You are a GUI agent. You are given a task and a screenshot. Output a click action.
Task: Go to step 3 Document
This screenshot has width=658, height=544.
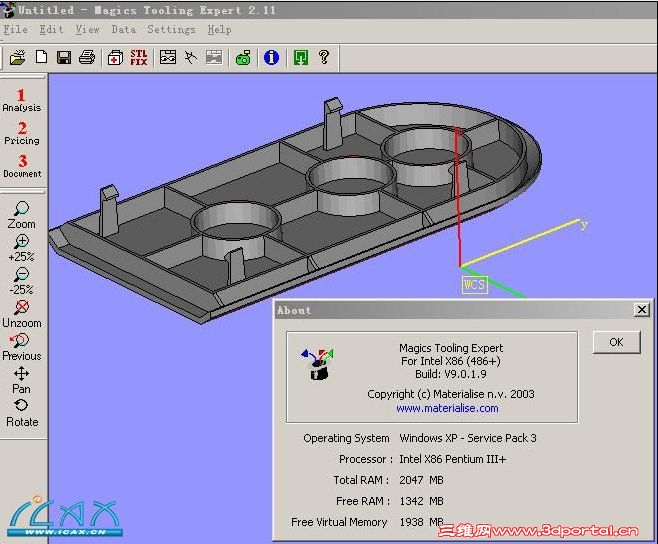click(22, 166)
